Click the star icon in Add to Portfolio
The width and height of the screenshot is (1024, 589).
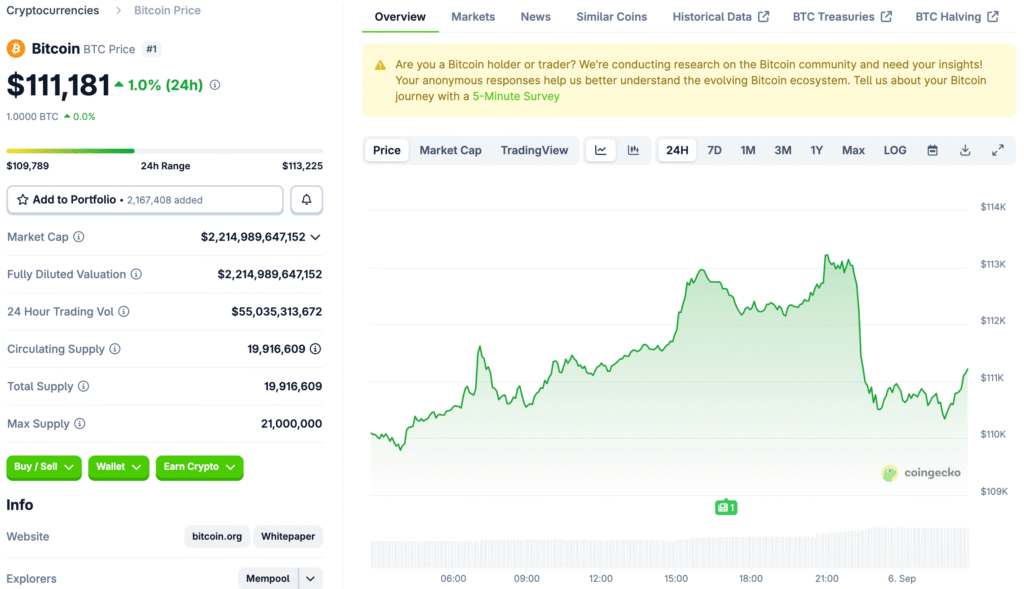23,200
